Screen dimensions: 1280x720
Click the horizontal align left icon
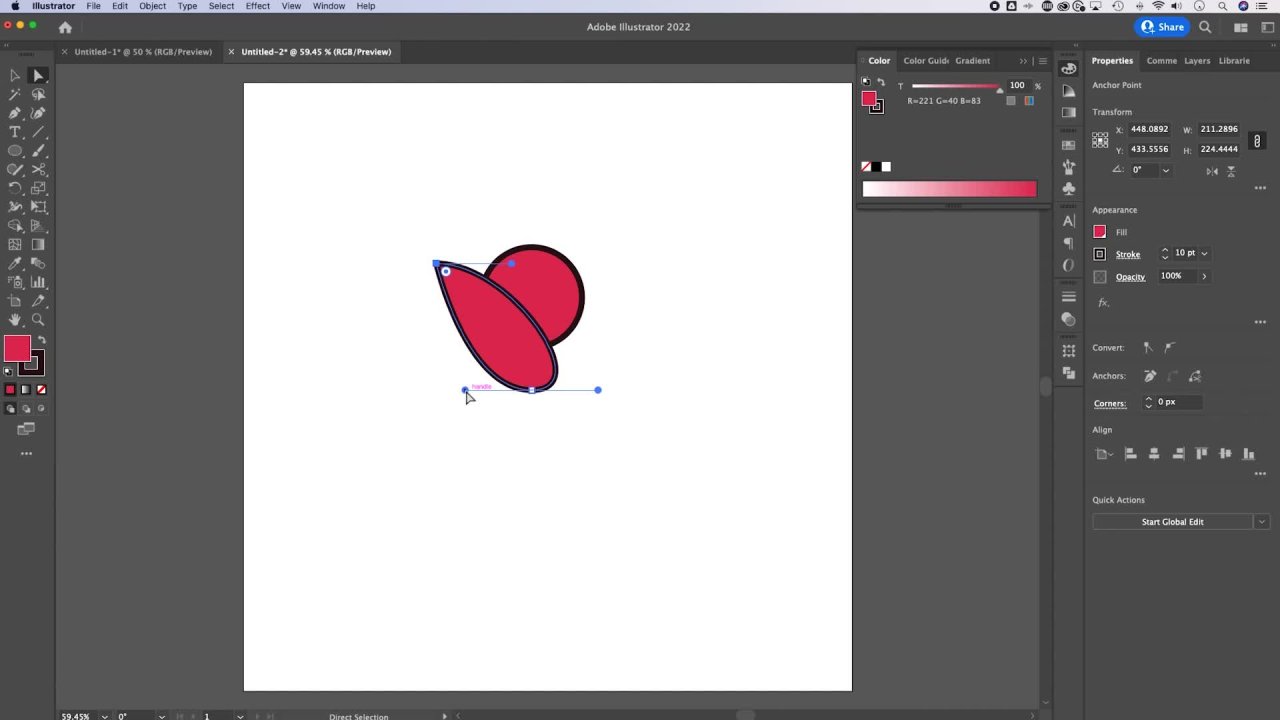(x=1130, y=454)
